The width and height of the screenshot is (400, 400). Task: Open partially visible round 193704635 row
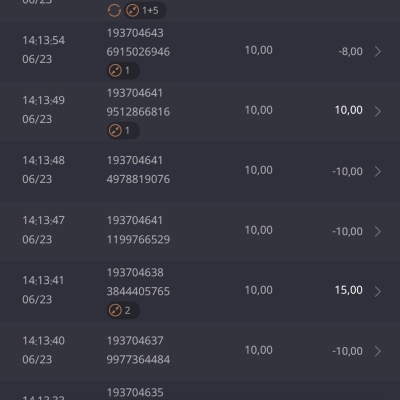coord(200,391)
